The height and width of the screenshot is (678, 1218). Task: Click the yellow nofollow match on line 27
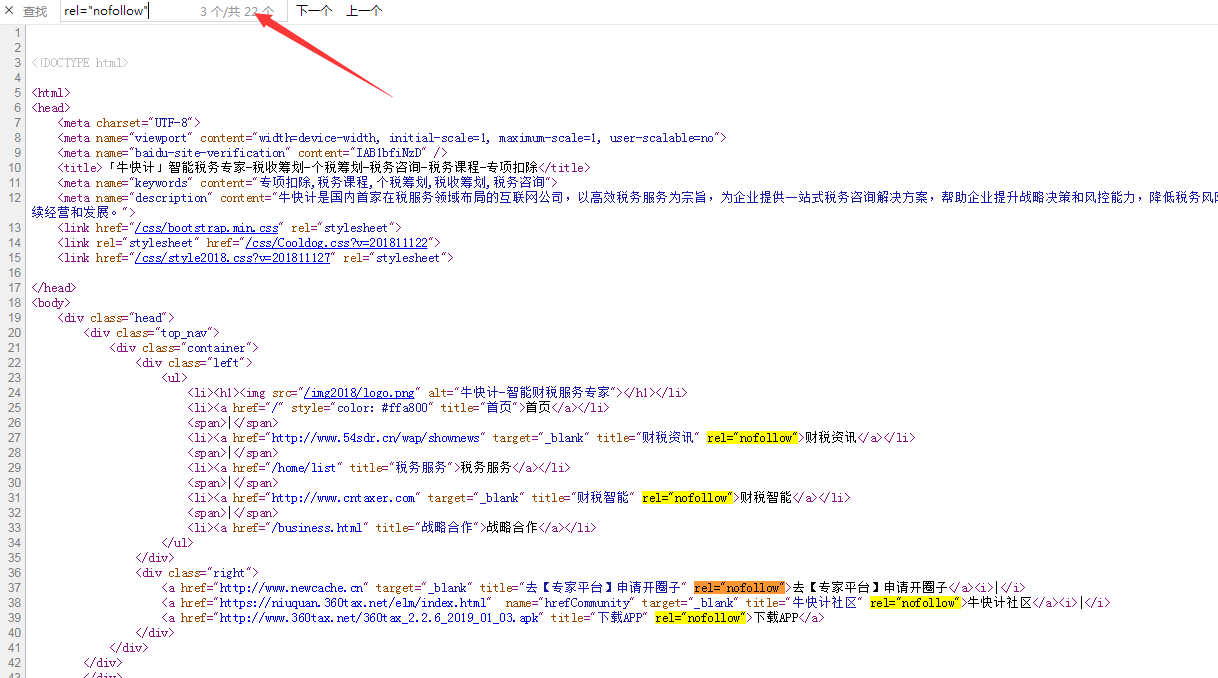click(x=753, y=438)
